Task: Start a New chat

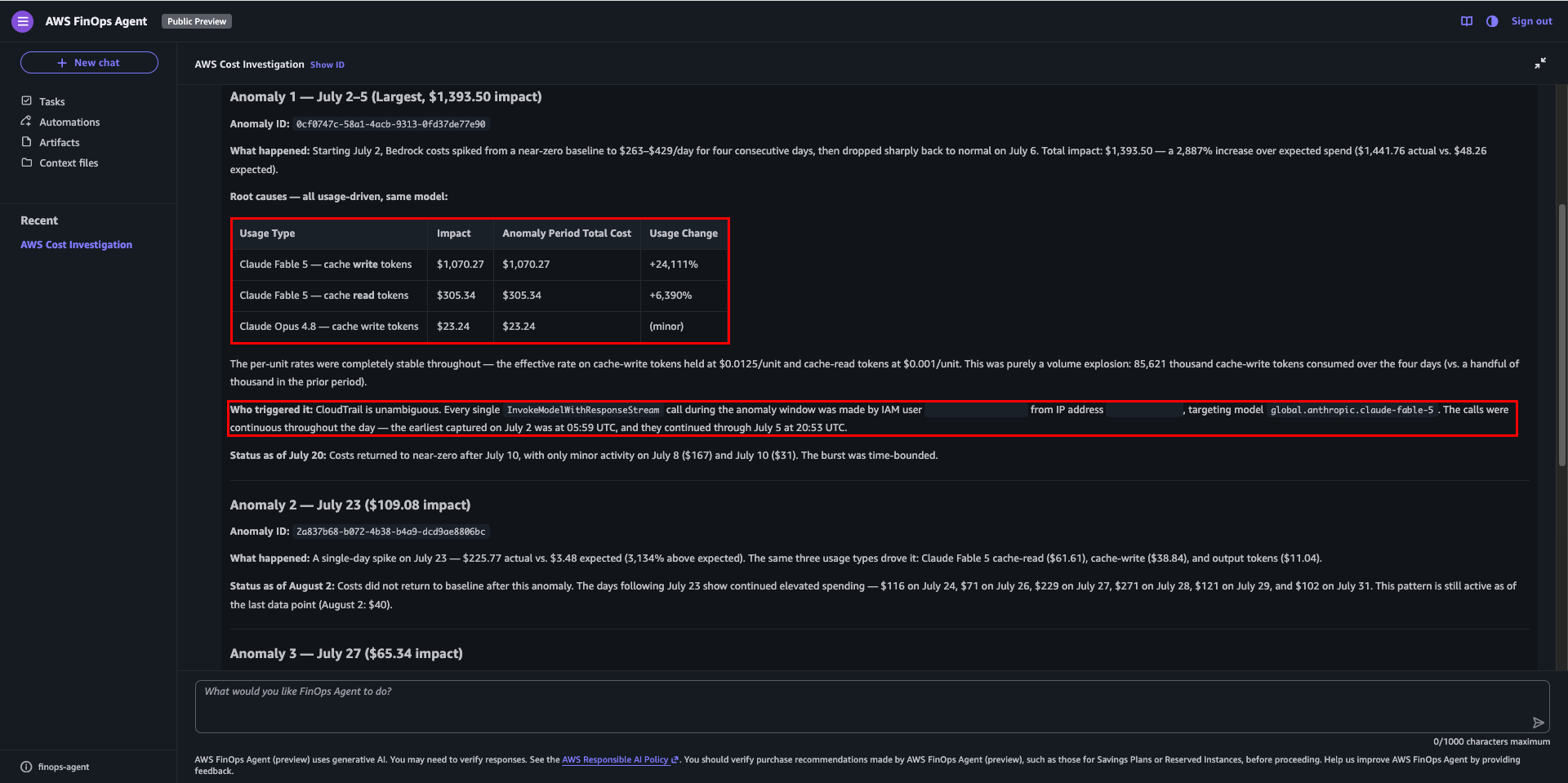Action: click(89, 63)
